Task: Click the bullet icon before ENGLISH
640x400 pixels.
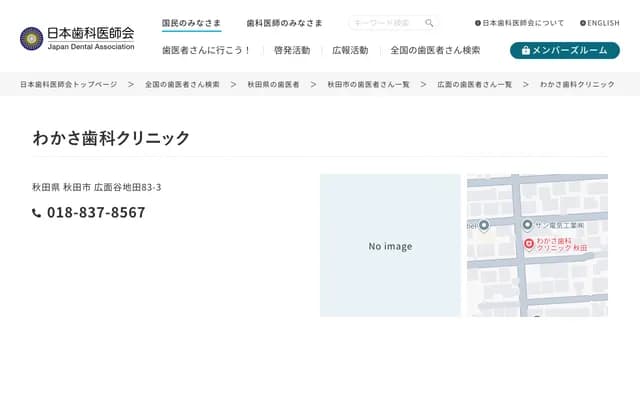Action: [x=582, y=23]
